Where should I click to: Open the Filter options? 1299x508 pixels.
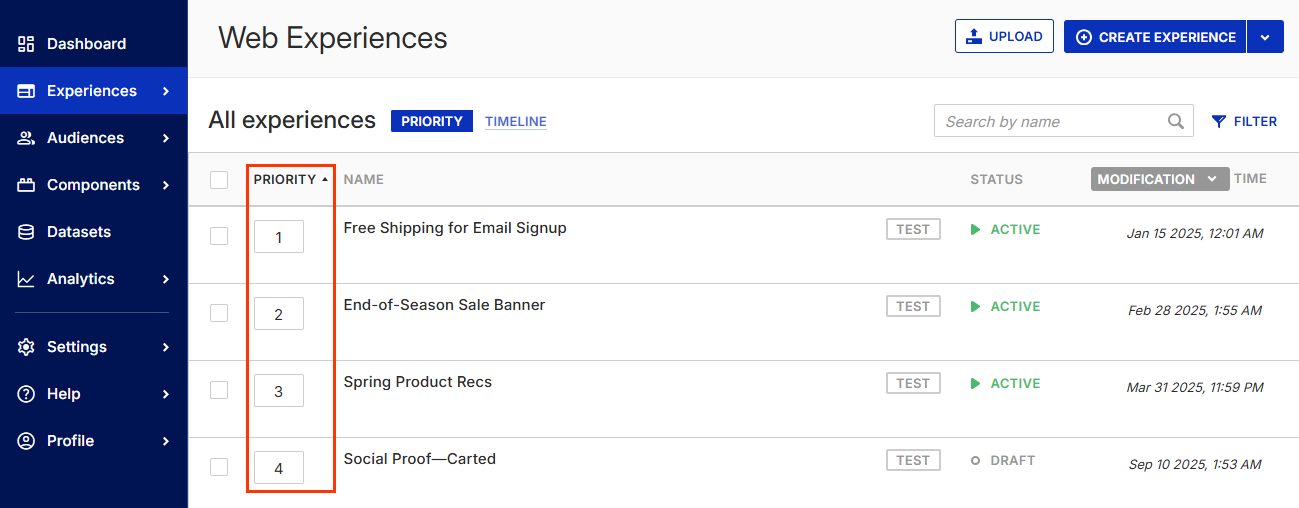tap(1244, 122)
